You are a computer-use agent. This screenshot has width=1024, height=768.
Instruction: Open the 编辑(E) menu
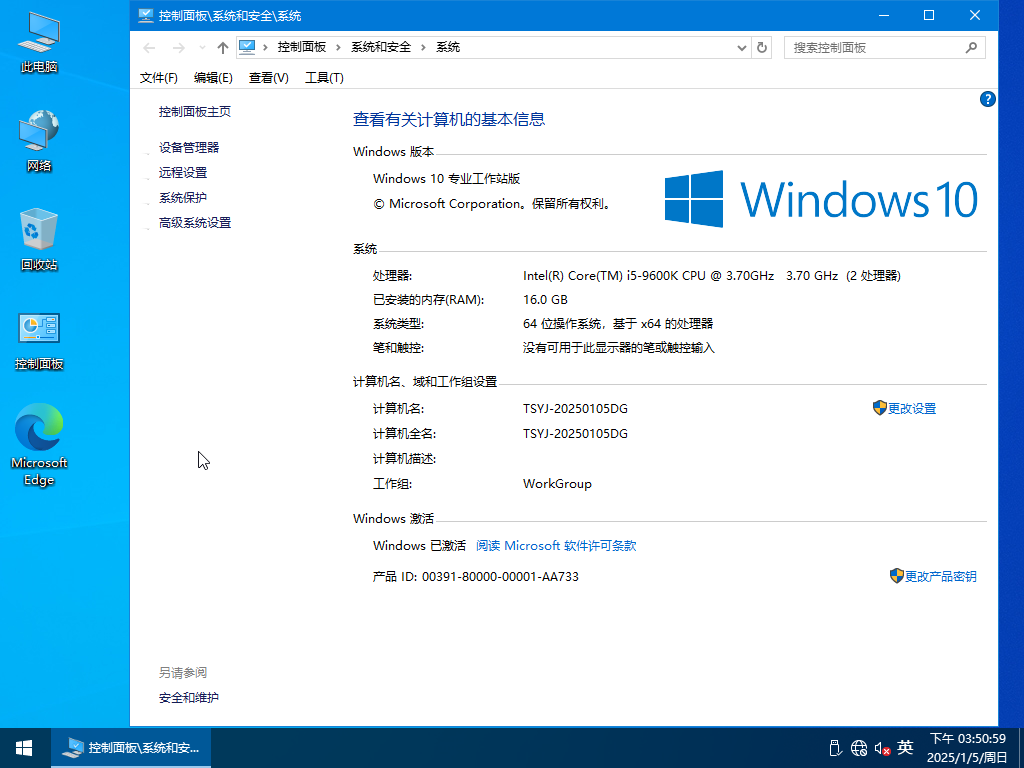[x=213, y=78]
